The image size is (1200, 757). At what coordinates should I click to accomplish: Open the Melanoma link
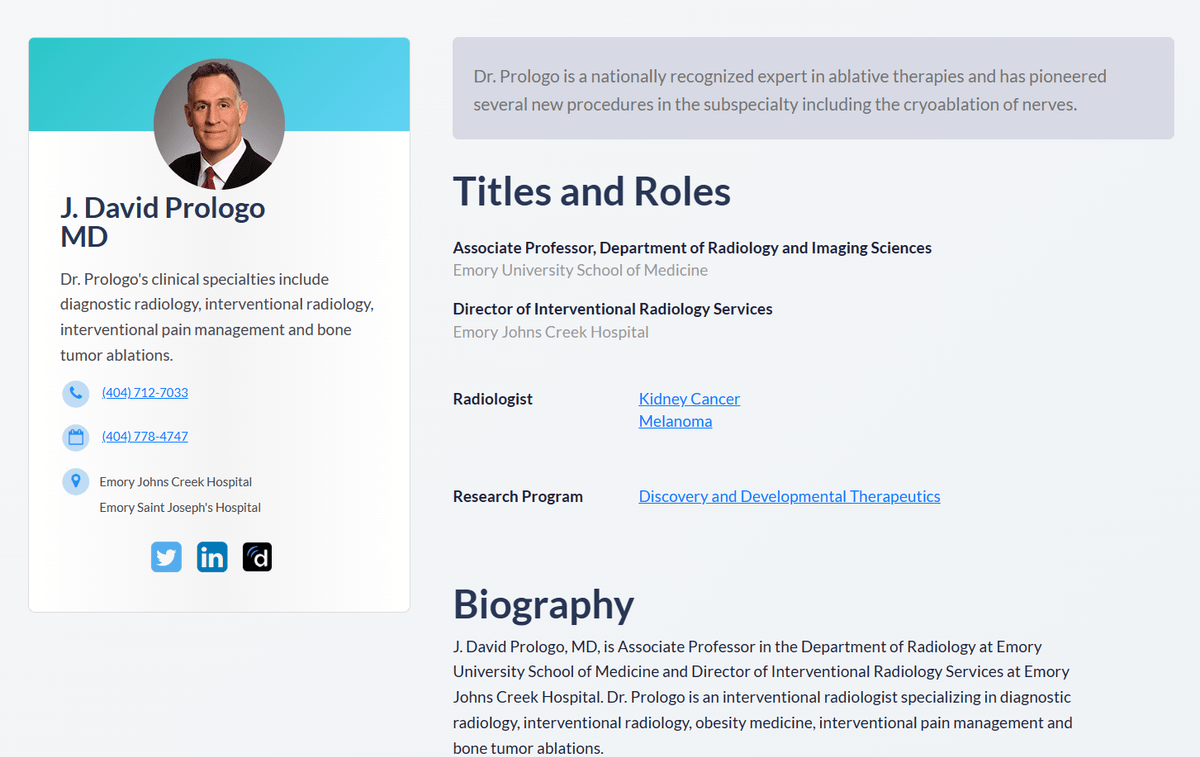675,422
